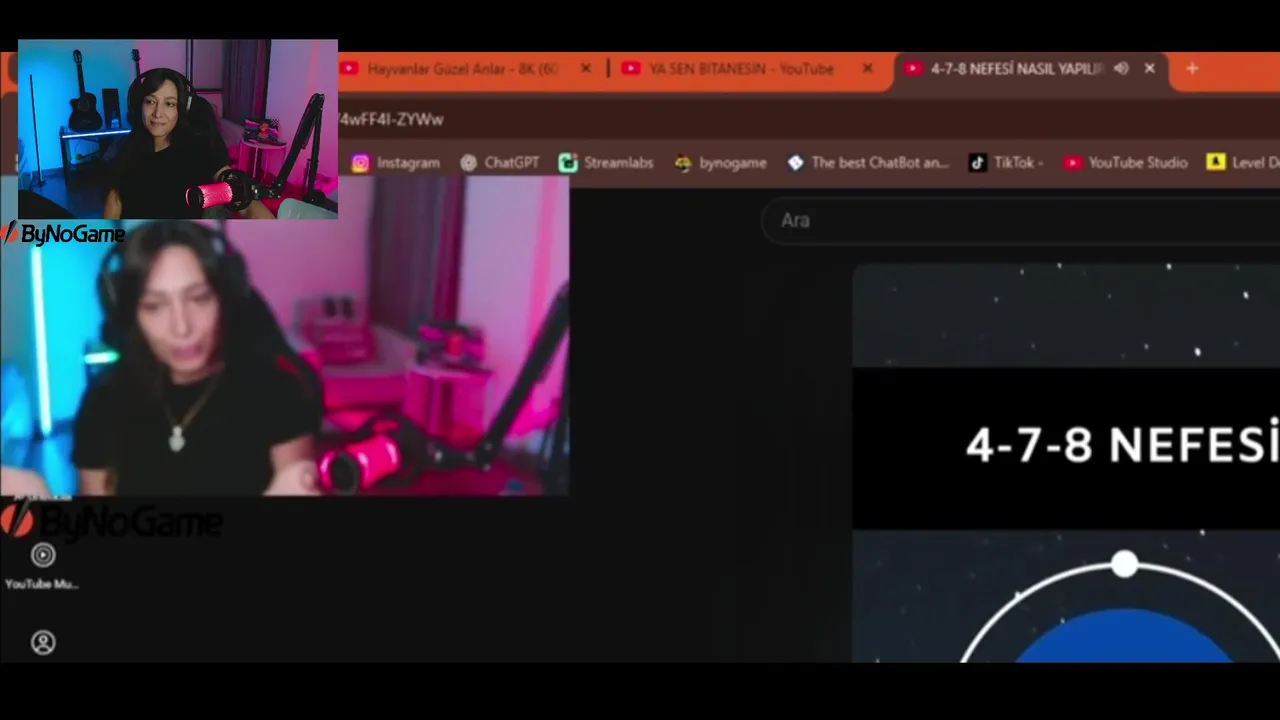
Task: Open the Instagram bookmark
Action: 396,163
